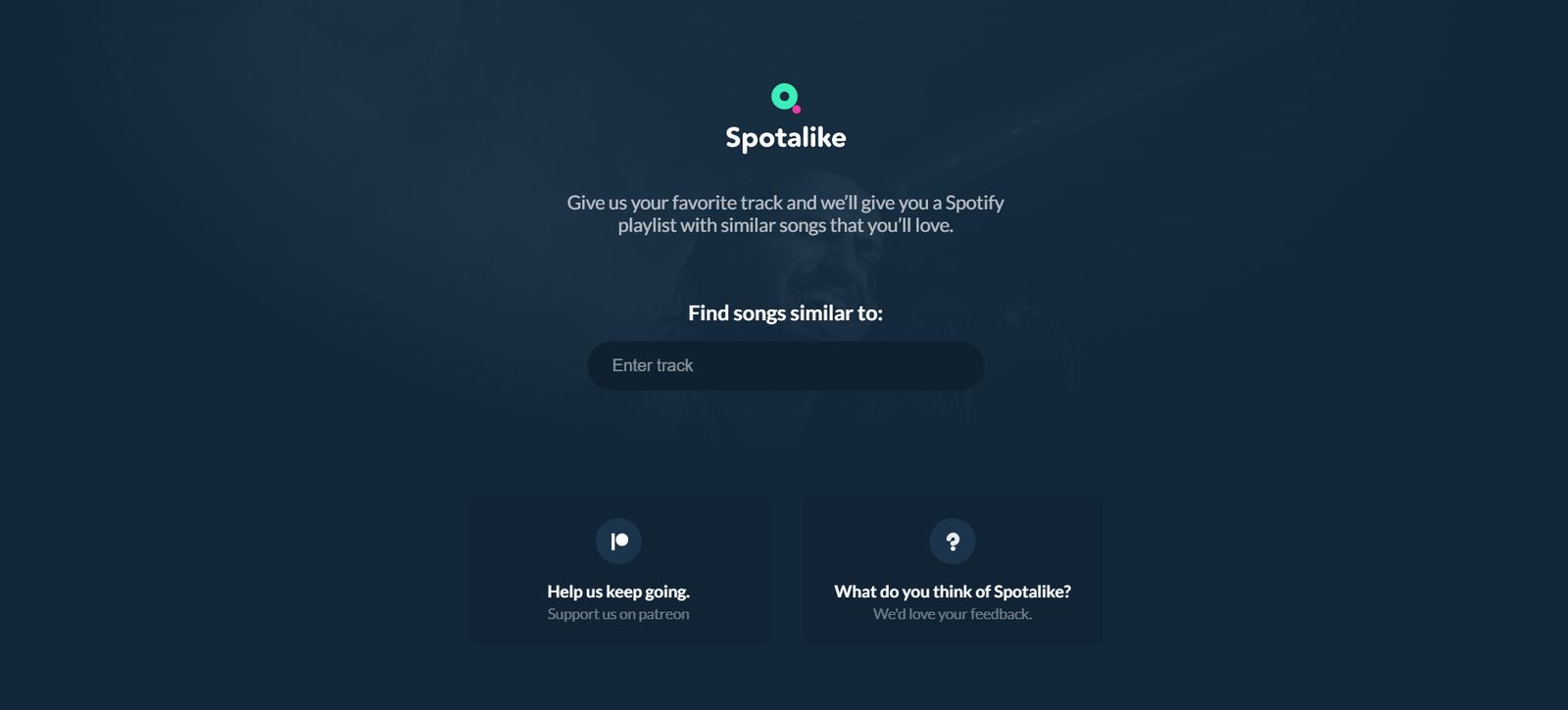Click the question mark feedback icon
Viewport: 1568px width, 710px height.
click(x=953, y=541)
